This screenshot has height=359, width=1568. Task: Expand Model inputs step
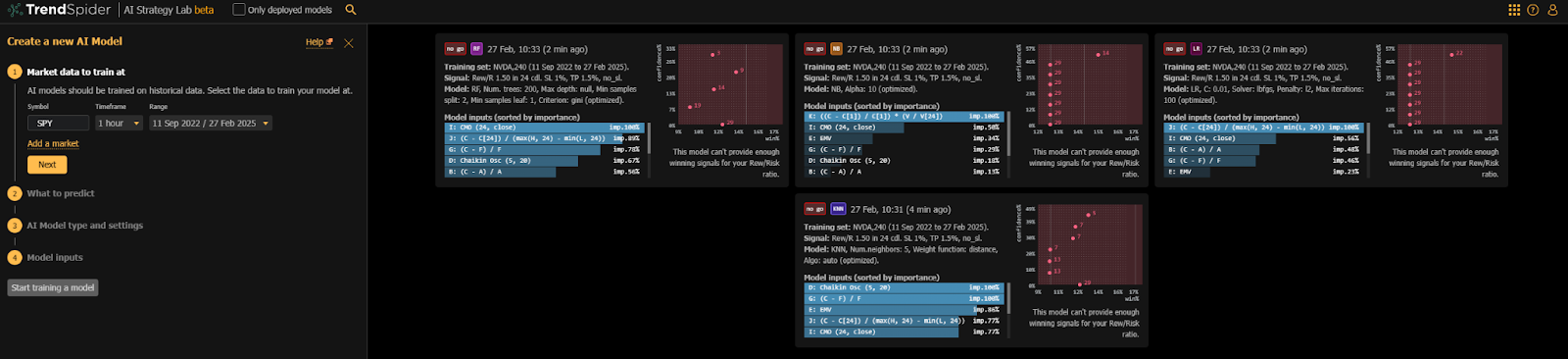55,258
